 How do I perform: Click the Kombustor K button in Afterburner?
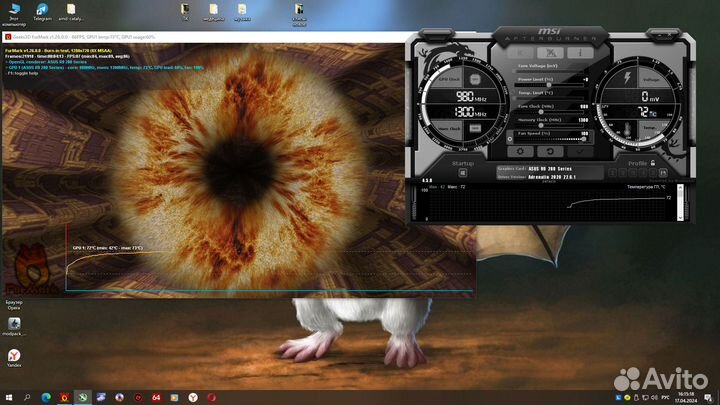550,53
